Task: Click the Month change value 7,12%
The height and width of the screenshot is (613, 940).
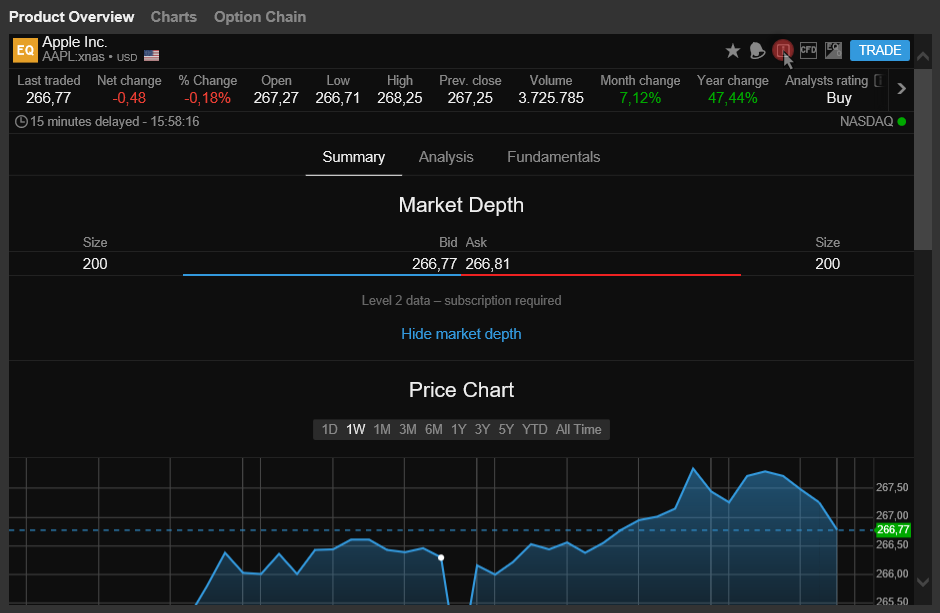Action: point(640,98)
